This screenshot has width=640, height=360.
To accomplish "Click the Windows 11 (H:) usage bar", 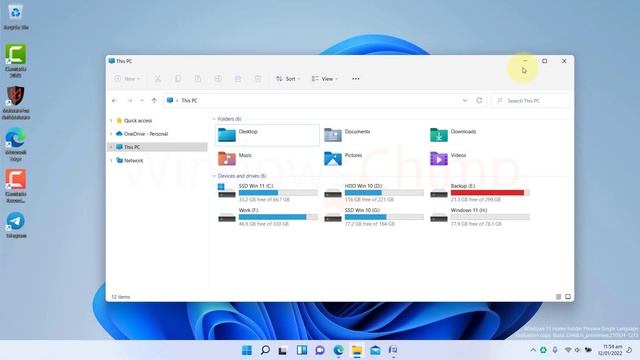I will [x=490, y=217].
